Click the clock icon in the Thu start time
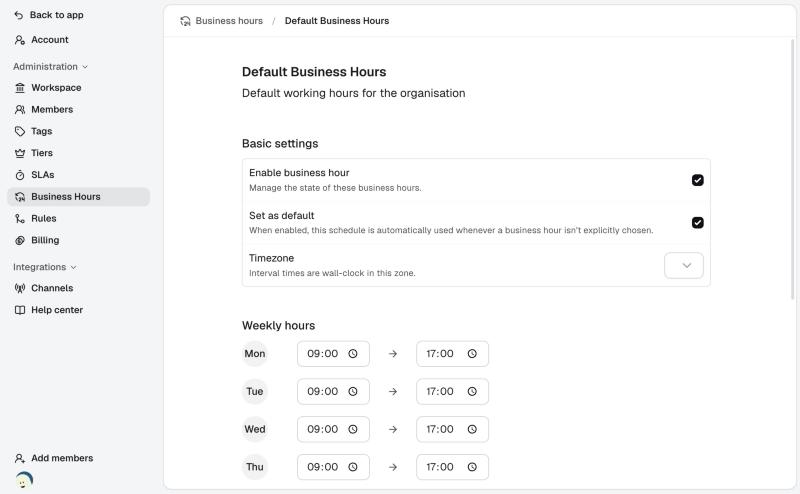The height and width of the screenshot is (494, 800). pos(353,467)
